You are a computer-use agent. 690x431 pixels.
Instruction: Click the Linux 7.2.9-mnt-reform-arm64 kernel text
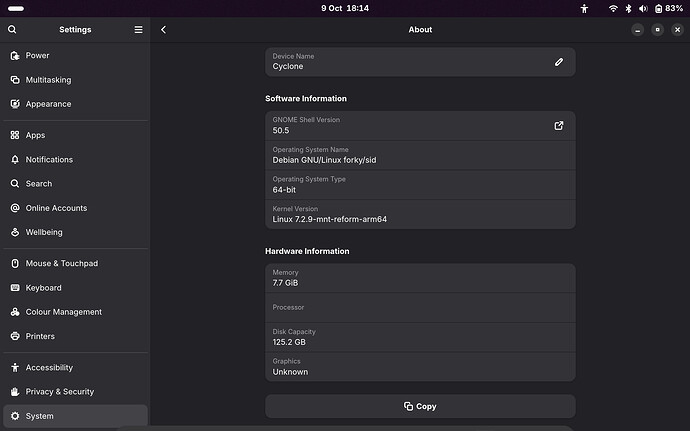point(330,219)
